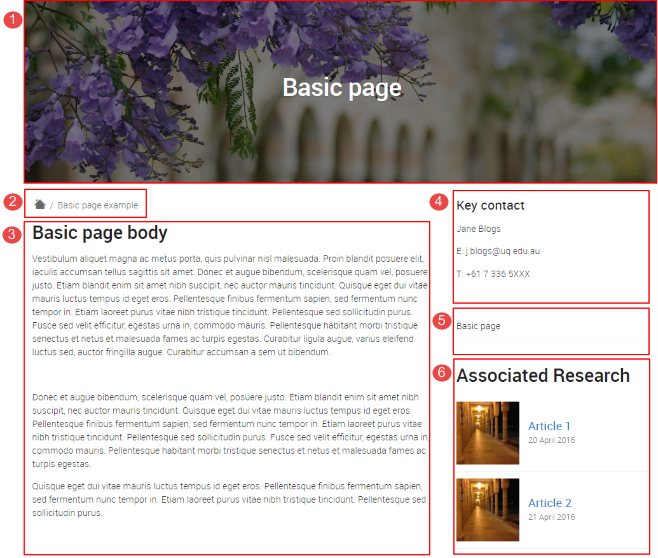Click the 'Basic page' hero banner title
Viewport: 658px width, 558px height.
[342, 88]
